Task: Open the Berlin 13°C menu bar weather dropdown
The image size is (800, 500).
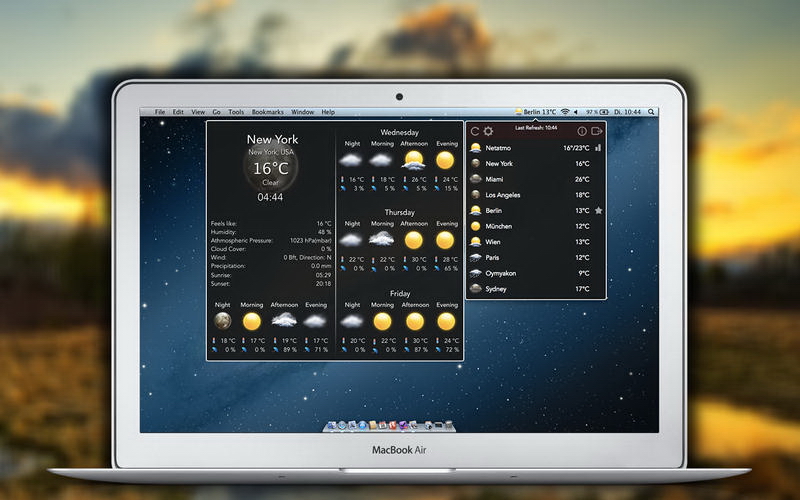Action: click(x=536, y=112)
